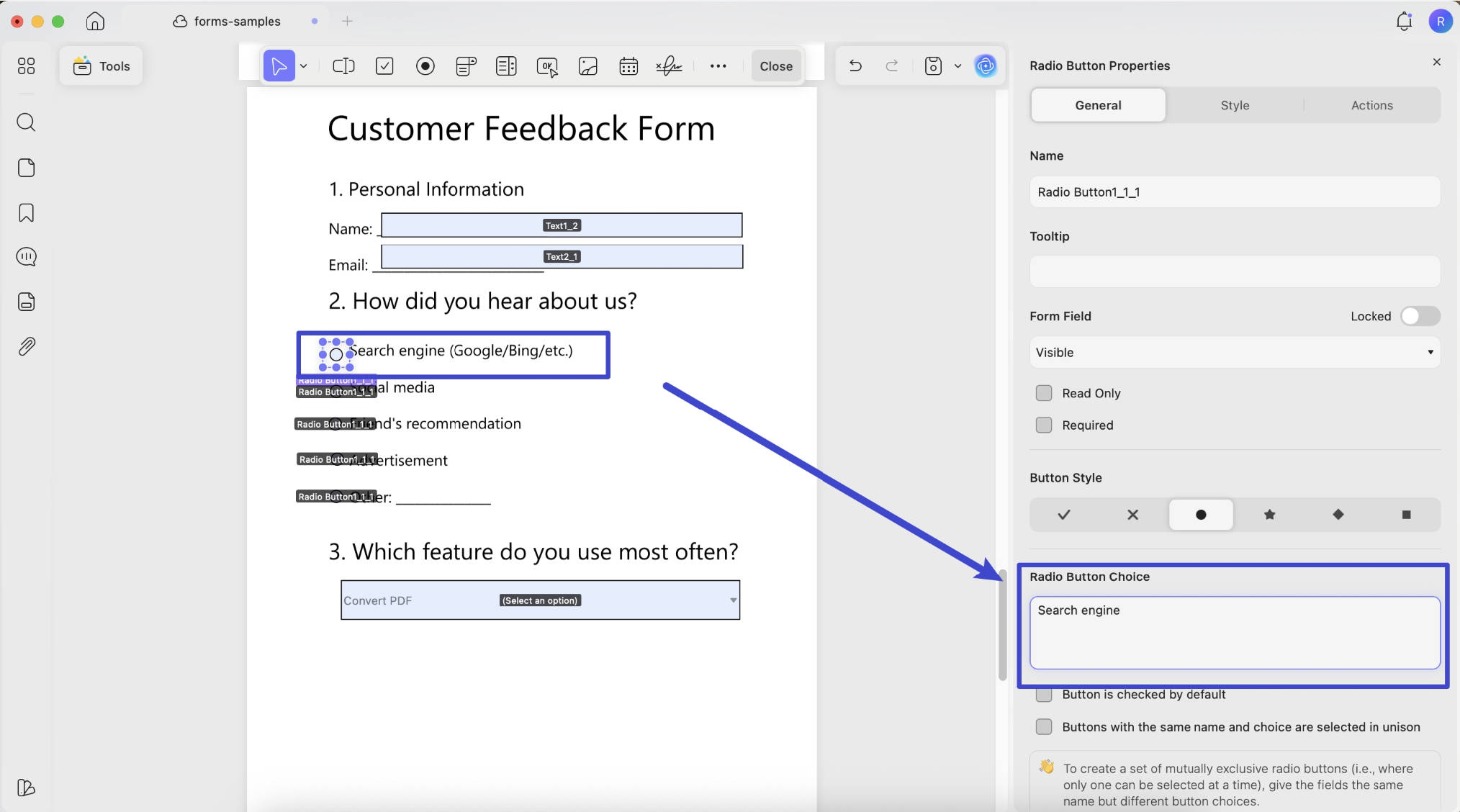Open the AI assistant icon
This screenshot has height=812, width=1460.
coord(985,66)
